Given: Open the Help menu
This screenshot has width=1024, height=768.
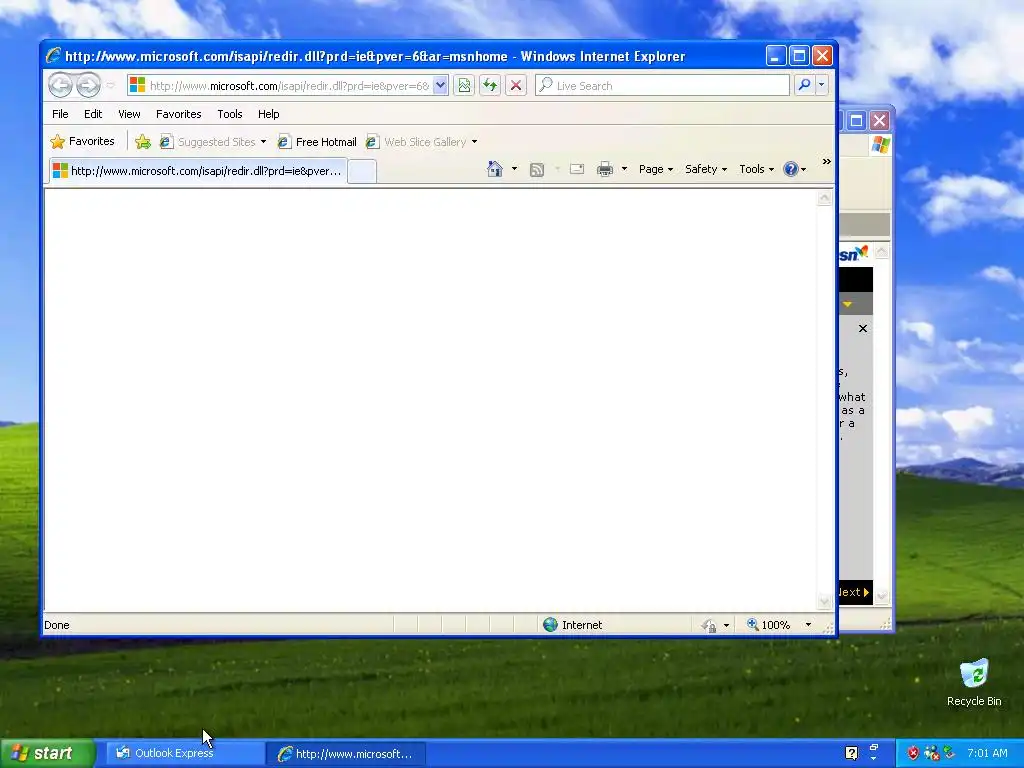Looking at the screenshot, I should coord(268,114).
